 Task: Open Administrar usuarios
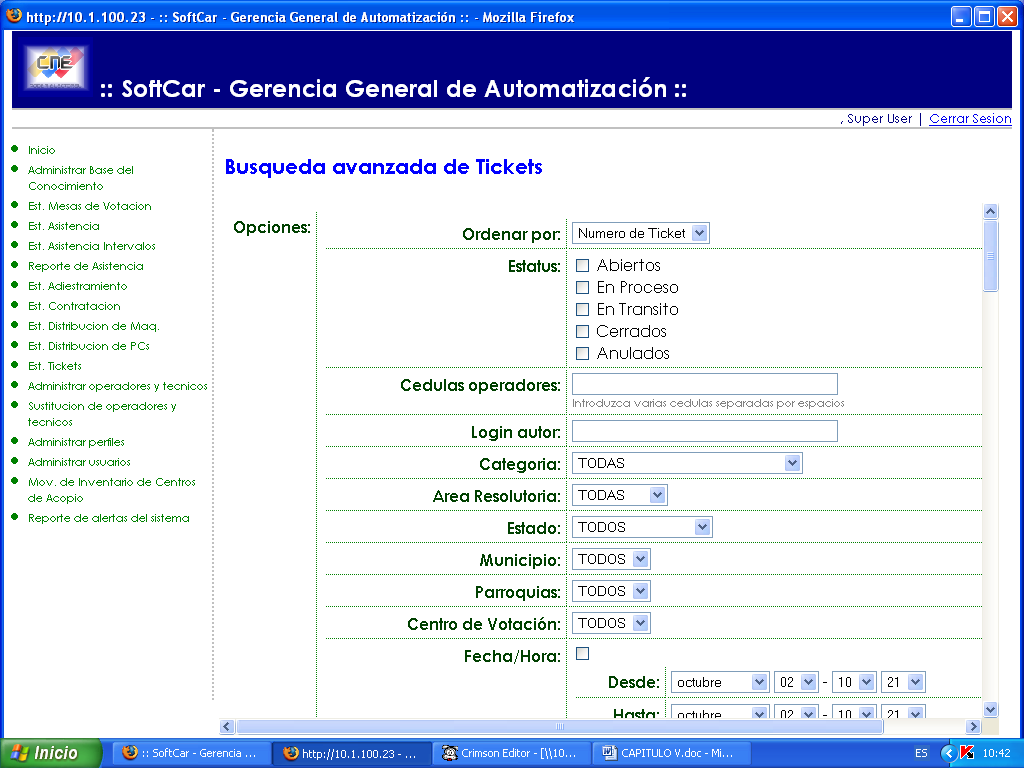[79, 462]
